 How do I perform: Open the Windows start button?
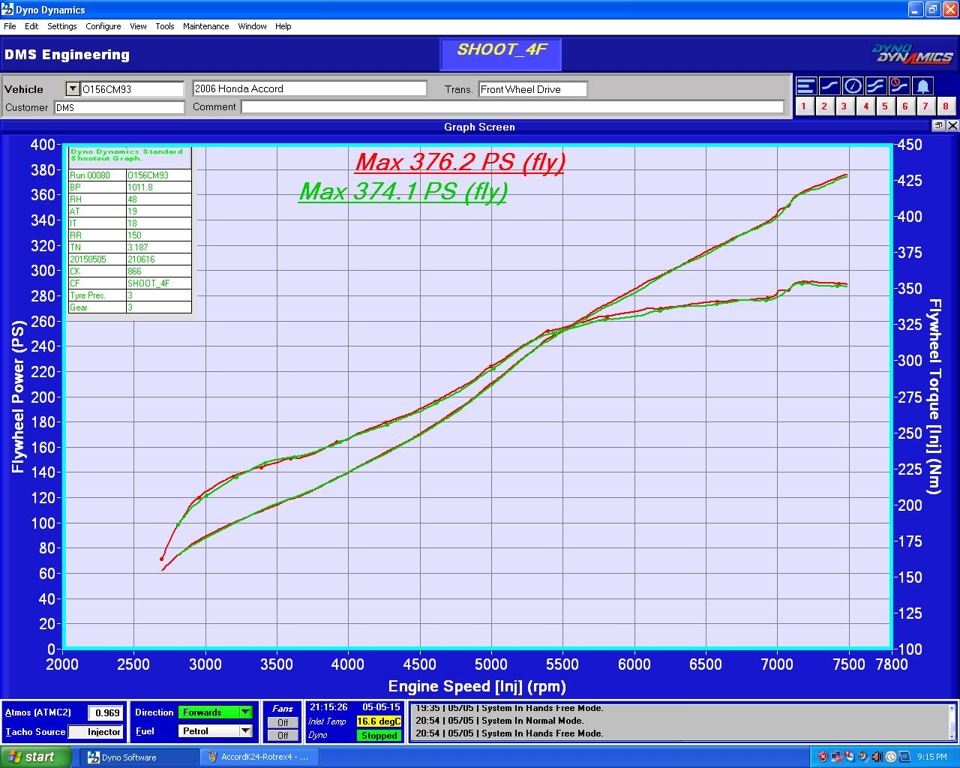[35, 757]
